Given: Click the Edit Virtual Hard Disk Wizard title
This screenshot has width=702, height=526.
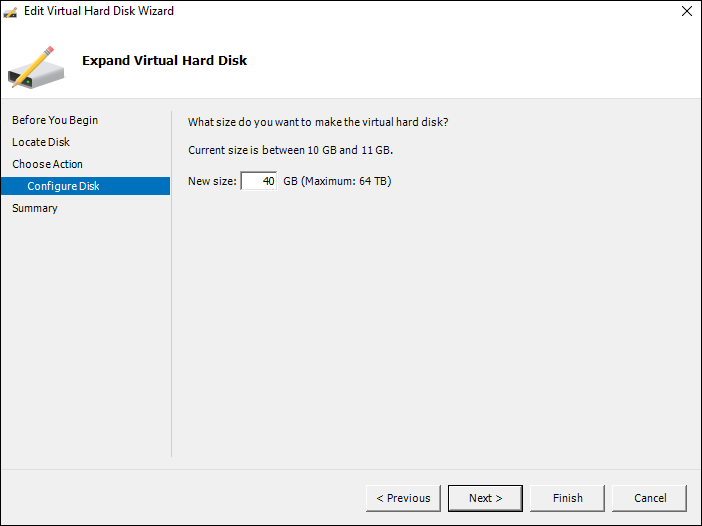Looking at the screenshot, I should [x=99, y=11].
